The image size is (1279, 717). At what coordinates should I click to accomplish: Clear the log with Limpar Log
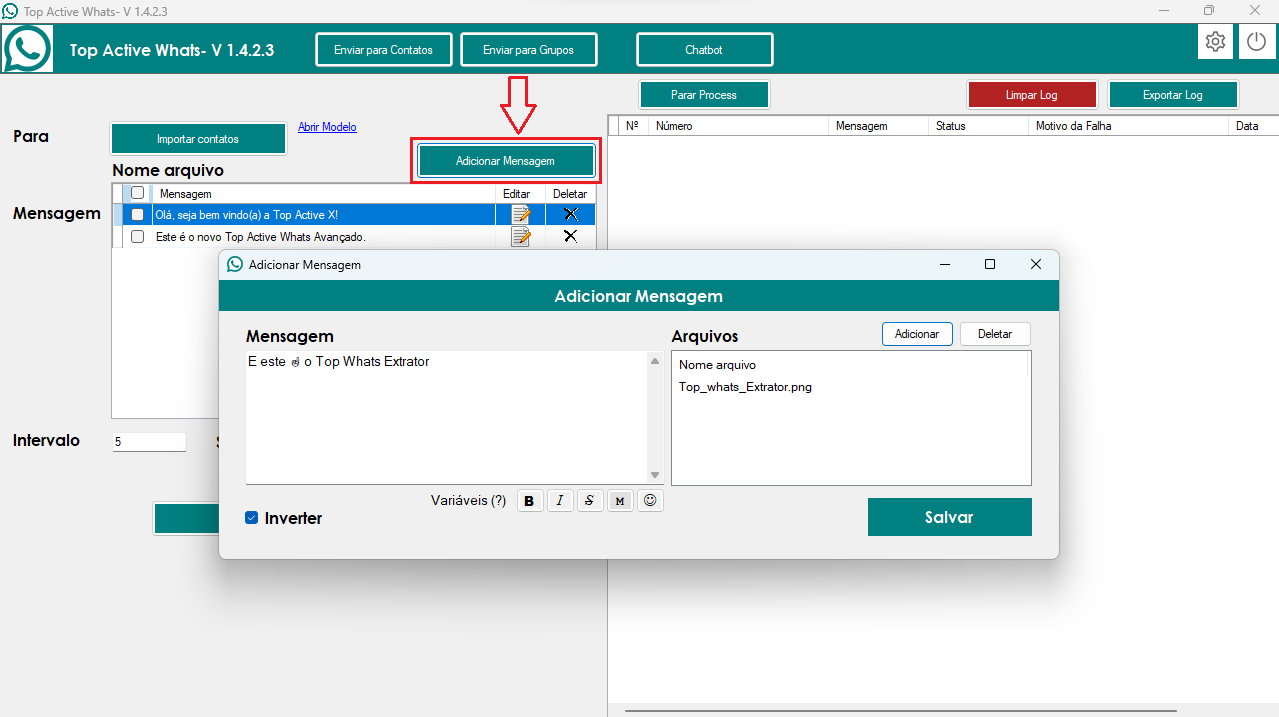pyautogui.click(x=1032, y=95)
